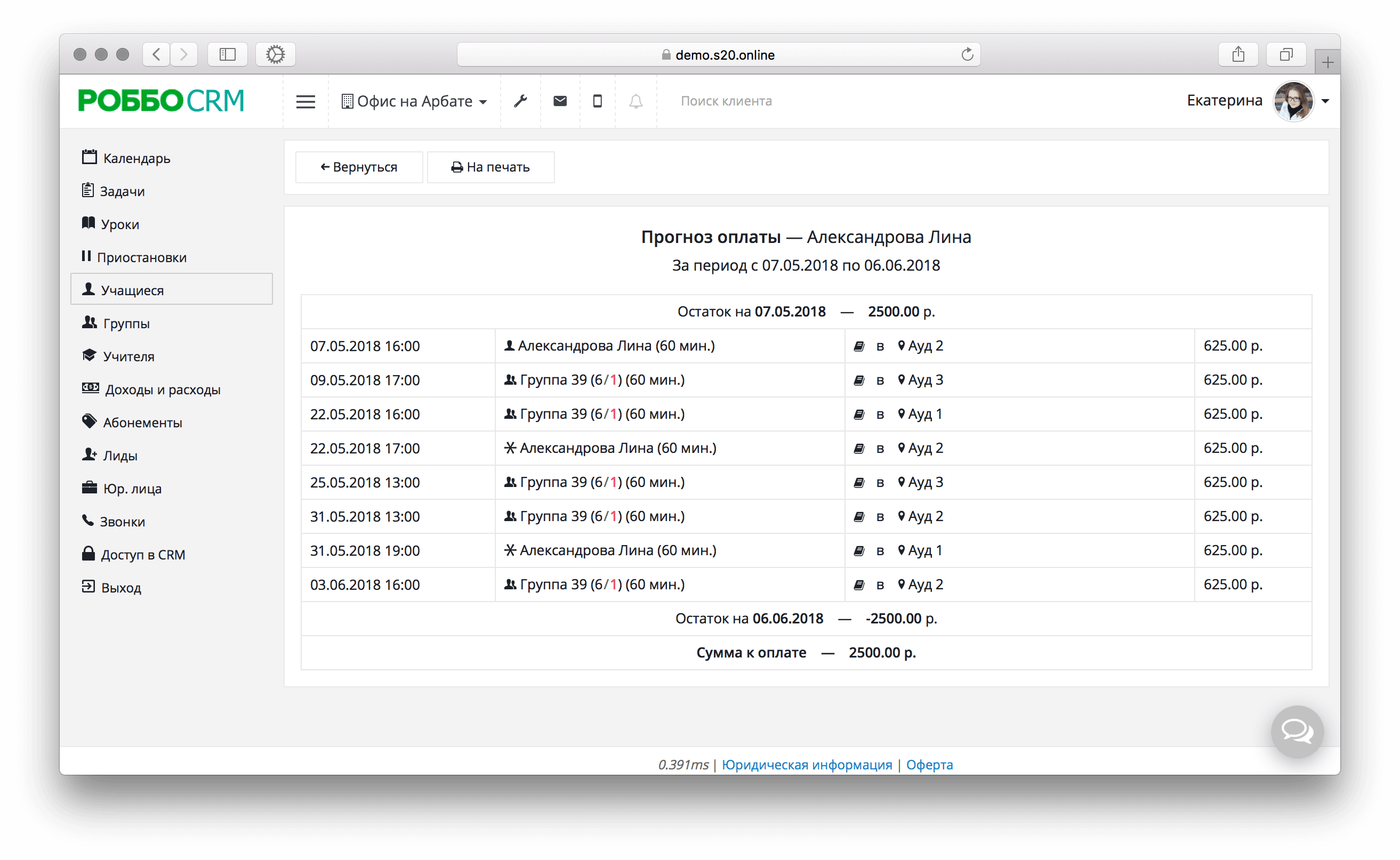
Task: Open the mail envelope icon
Action: [x=560, y=101]
